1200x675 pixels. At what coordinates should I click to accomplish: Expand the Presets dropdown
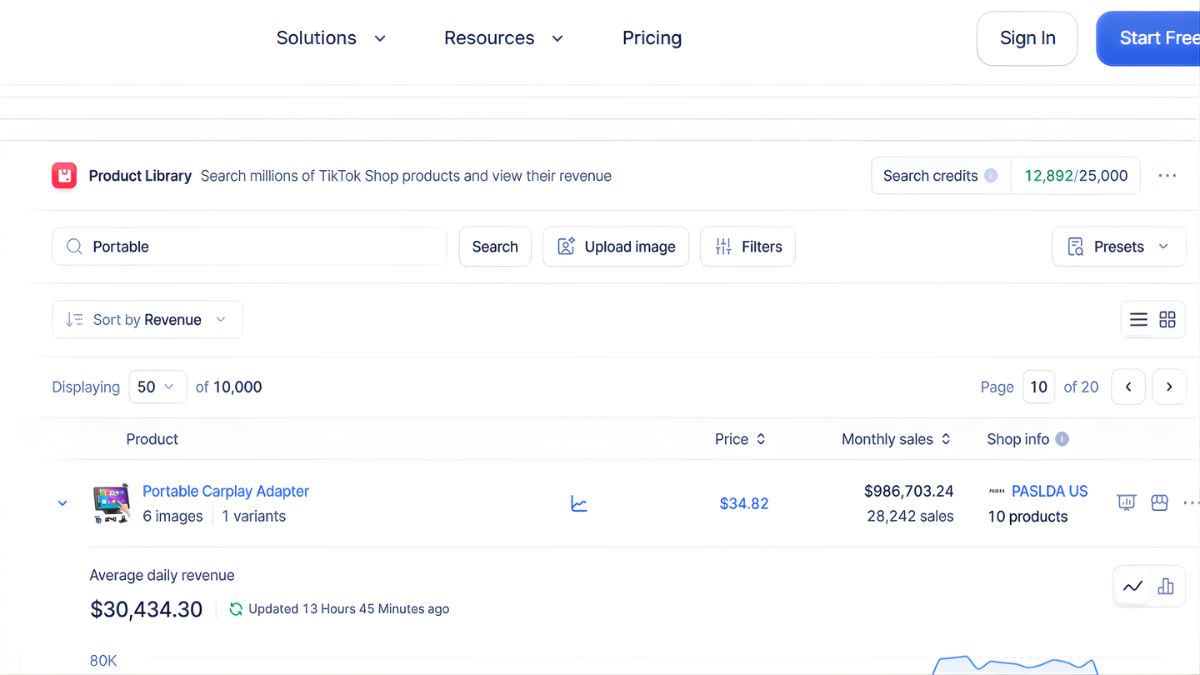(x=1118, y=246)
